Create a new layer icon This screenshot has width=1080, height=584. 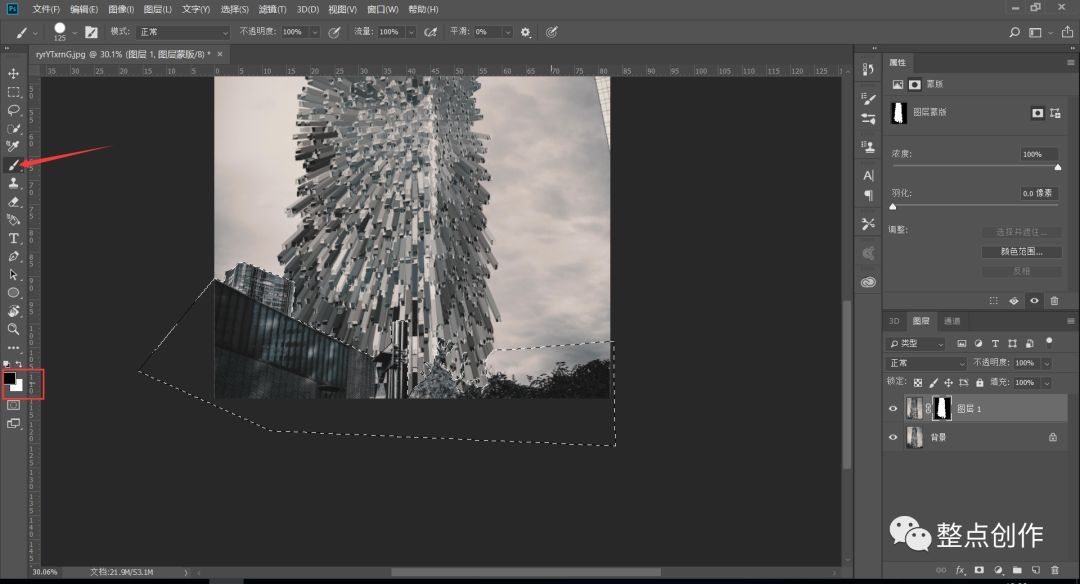pyautogui.click(x=1035, y=570)
